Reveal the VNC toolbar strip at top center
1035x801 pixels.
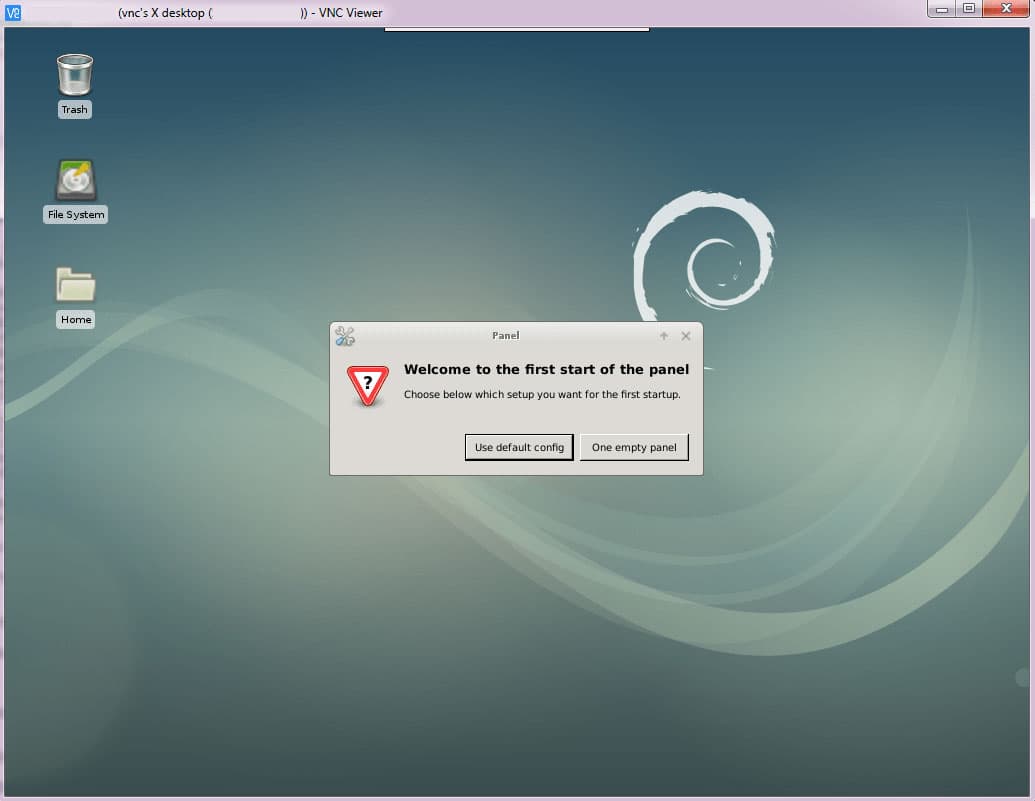tap(517, 29)
